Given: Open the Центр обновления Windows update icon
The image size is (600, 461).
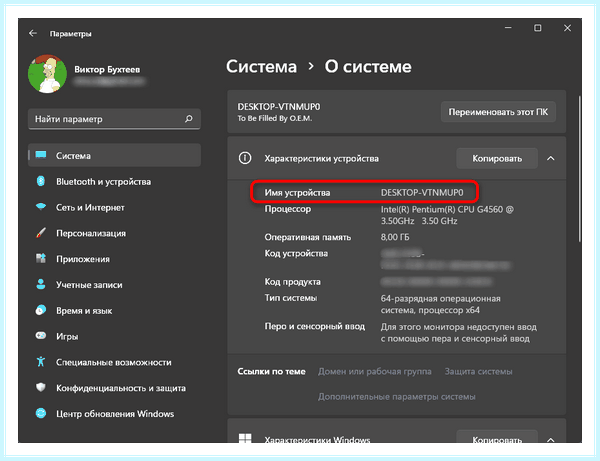Looking at the screenshot, I should [x=41, y=413].
